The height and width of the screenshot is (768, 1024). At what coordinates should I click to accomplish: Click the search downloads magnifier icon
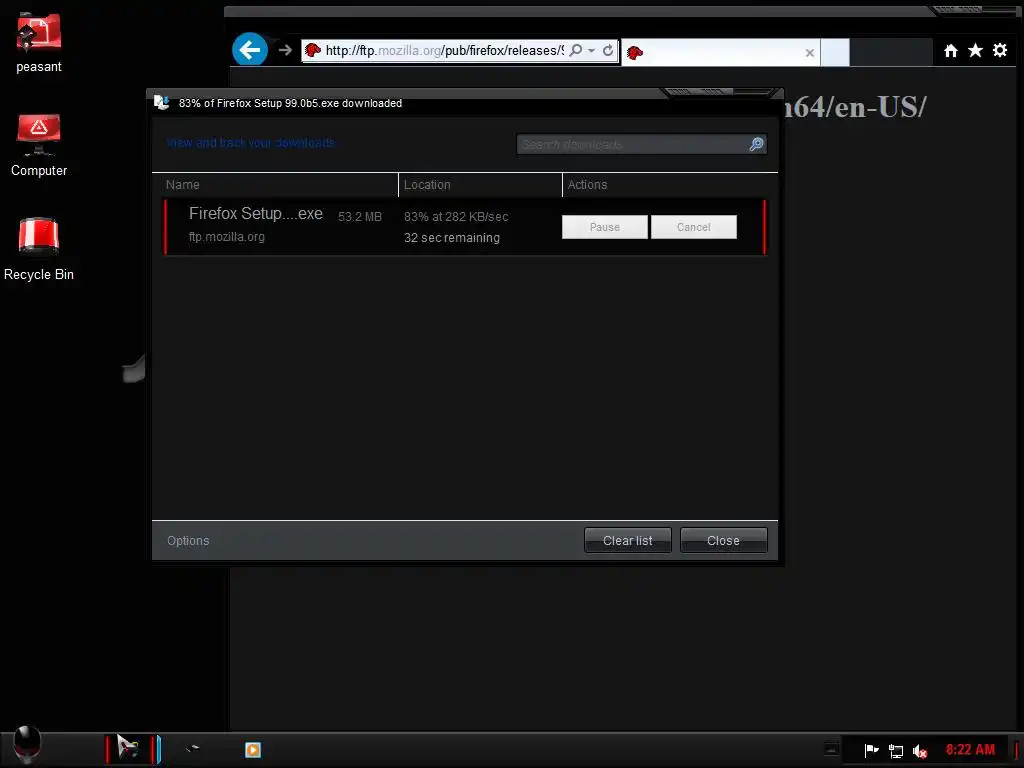pos(756,144)
